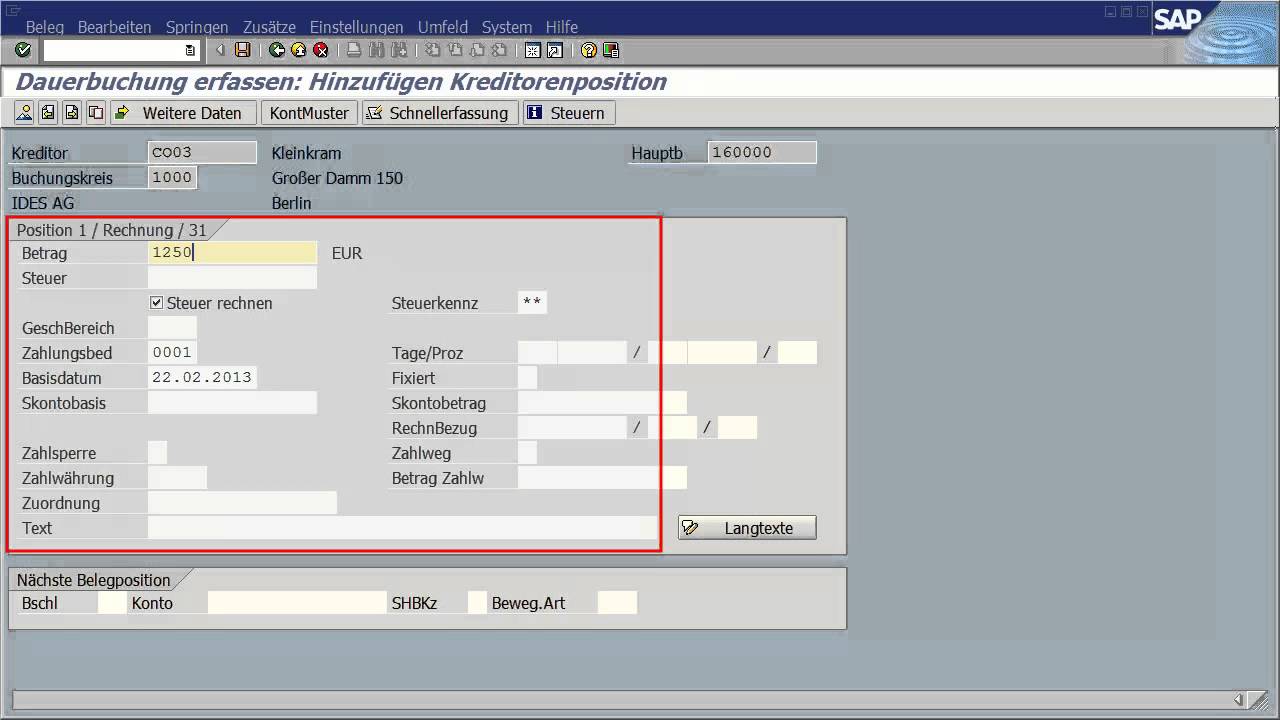Viewport: 1280px width, 720px height.
Task: Click the left-arrow document icon in application toolbar
Action: pyautogui.click(x=48, y=113)
